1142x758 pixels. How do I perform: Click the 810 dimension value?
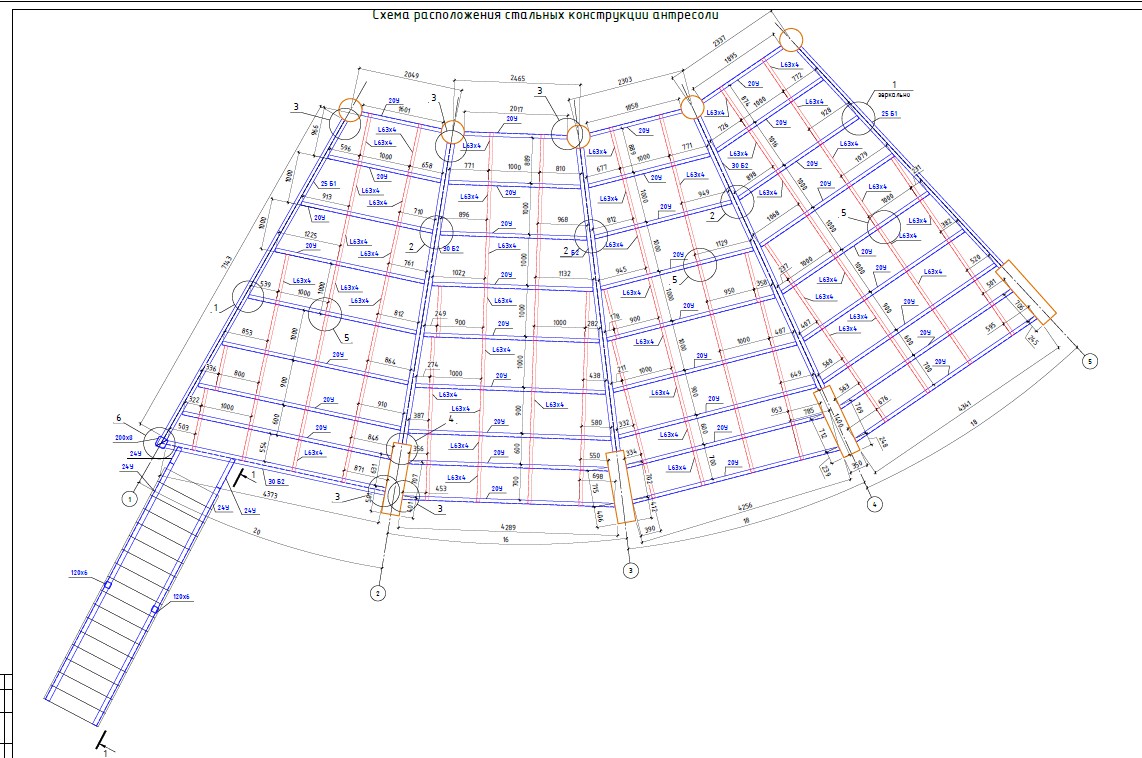560,169
